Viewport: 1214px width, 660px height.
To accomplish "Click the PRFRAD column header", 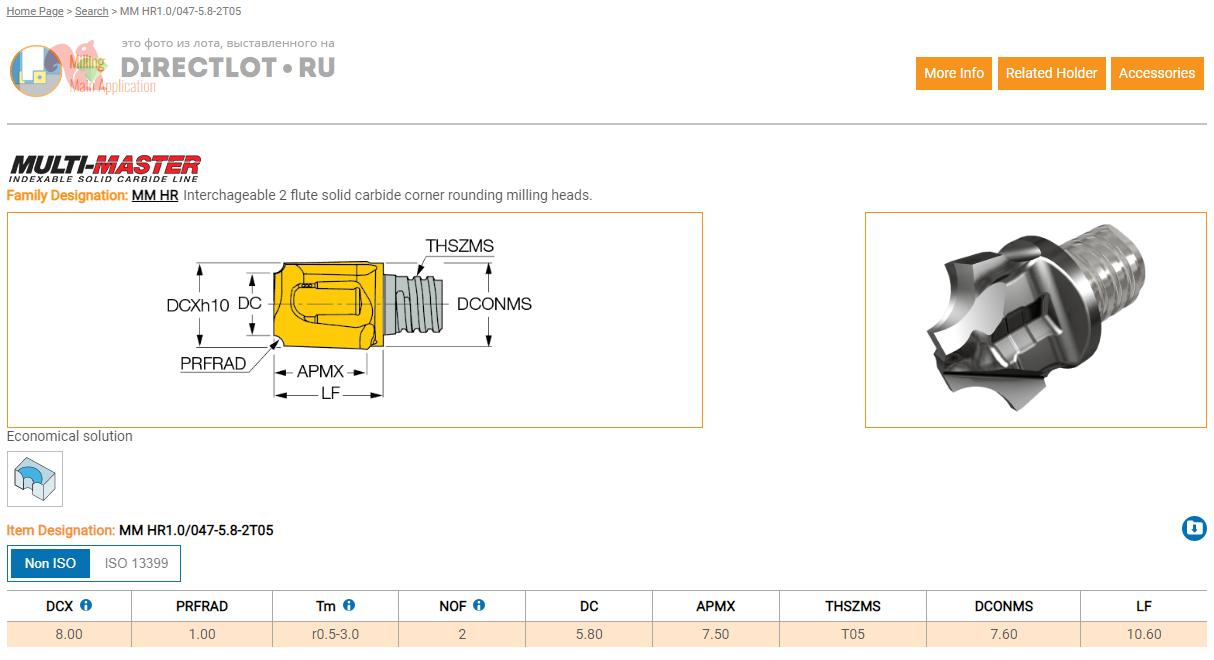I will [x=202, y=606].
